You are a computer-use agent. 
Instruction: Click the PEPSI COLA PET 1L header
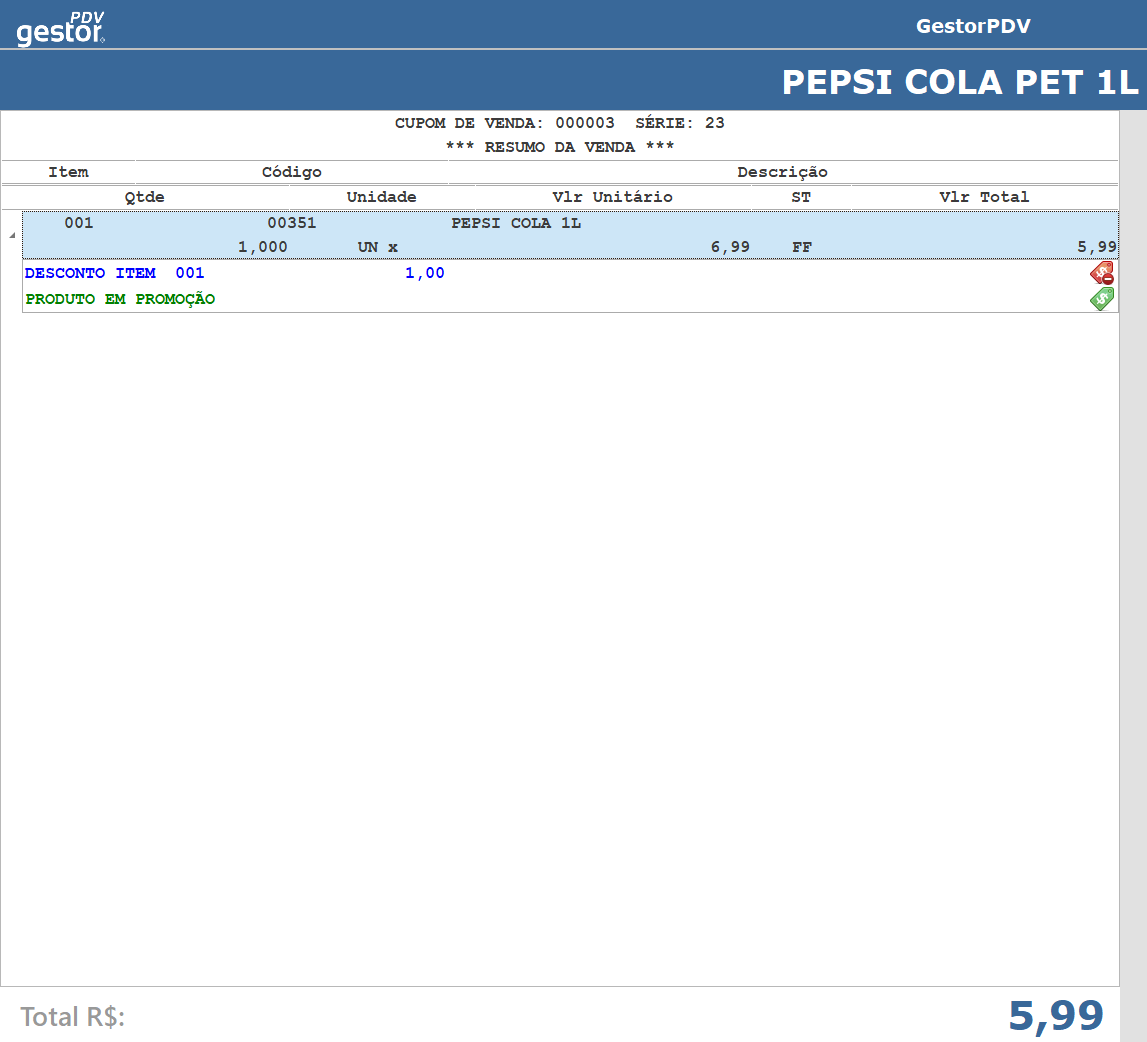point(959,82)
